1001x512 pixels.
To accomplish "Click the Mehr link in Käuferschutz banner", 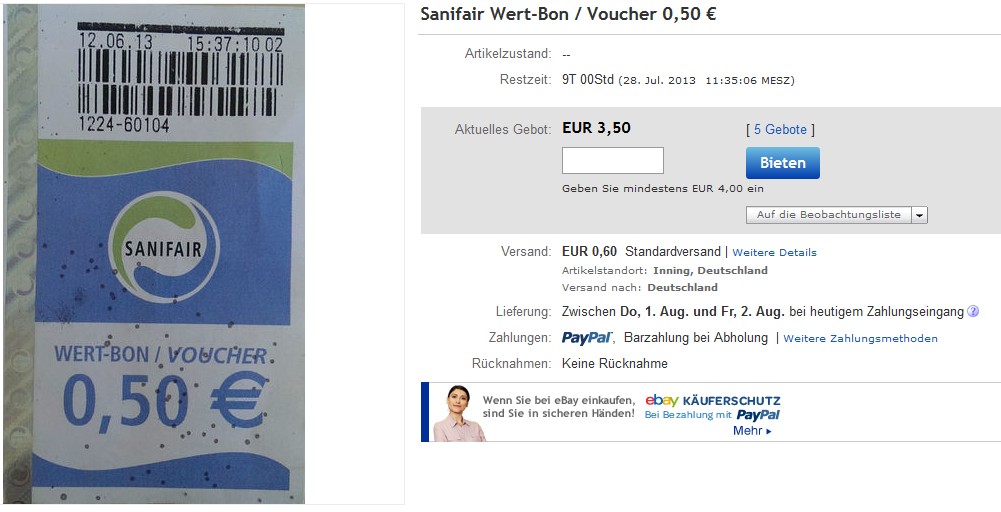I will 752,431.
